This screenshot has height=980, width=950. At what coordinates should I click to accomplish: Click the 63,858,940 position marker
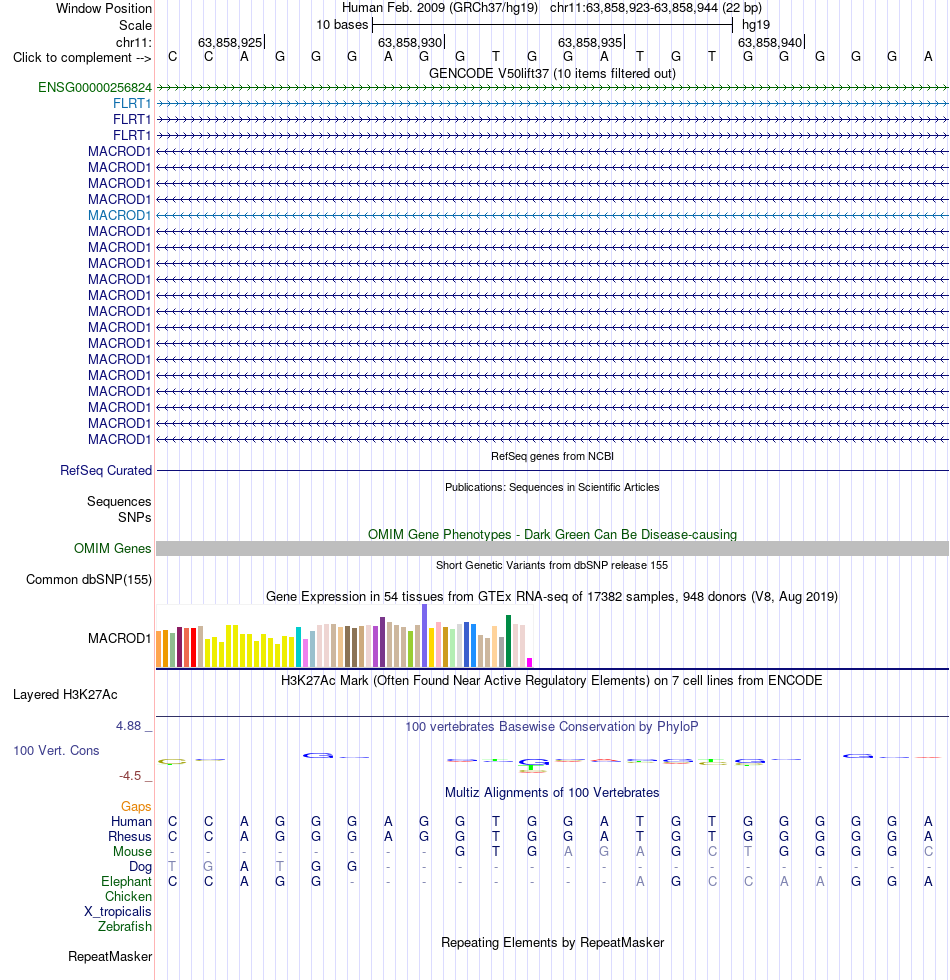pos(771,42)
